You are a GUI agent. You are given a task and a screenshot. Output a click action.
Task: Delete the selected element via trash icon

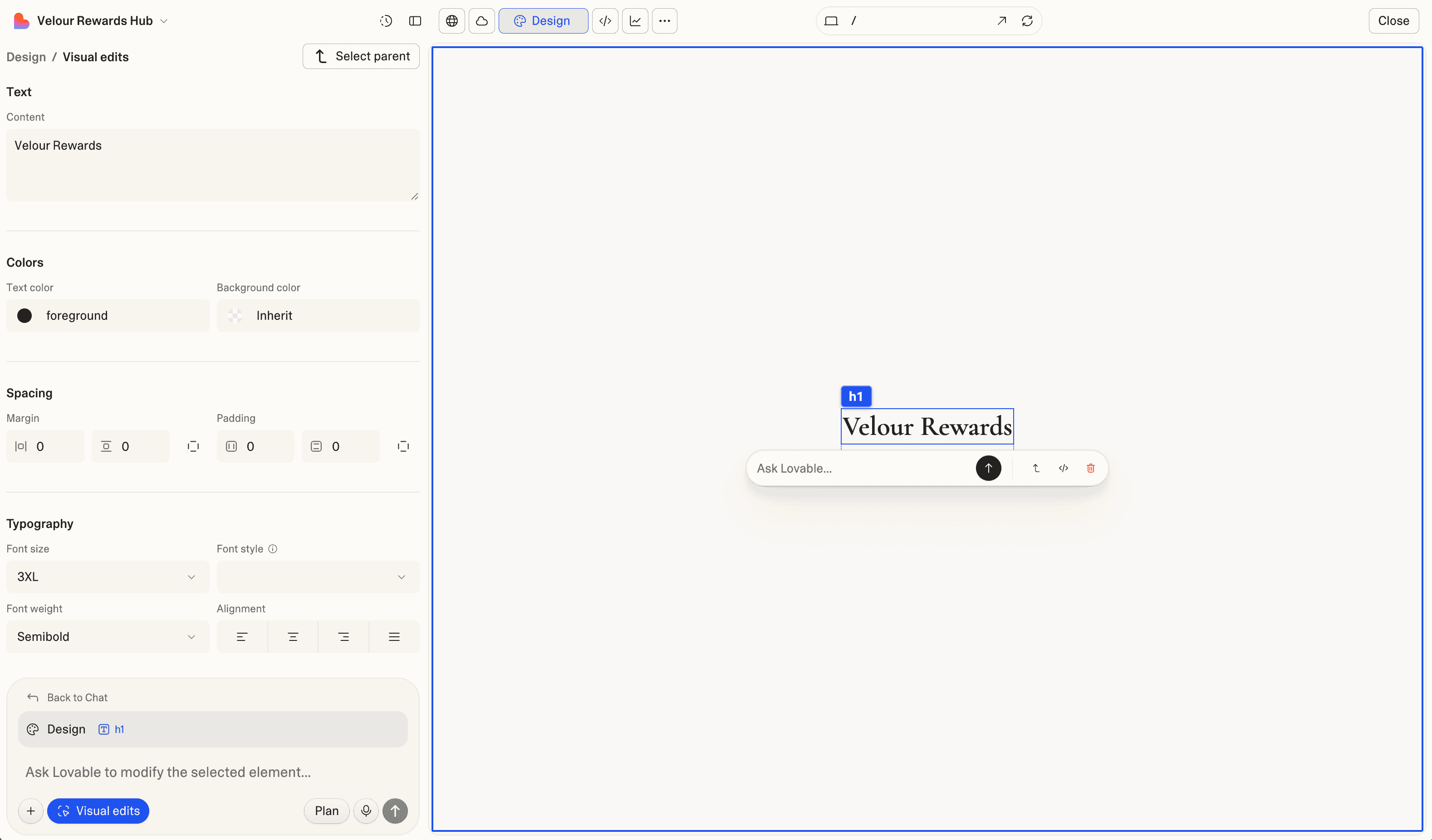[x=1090, y=468]
